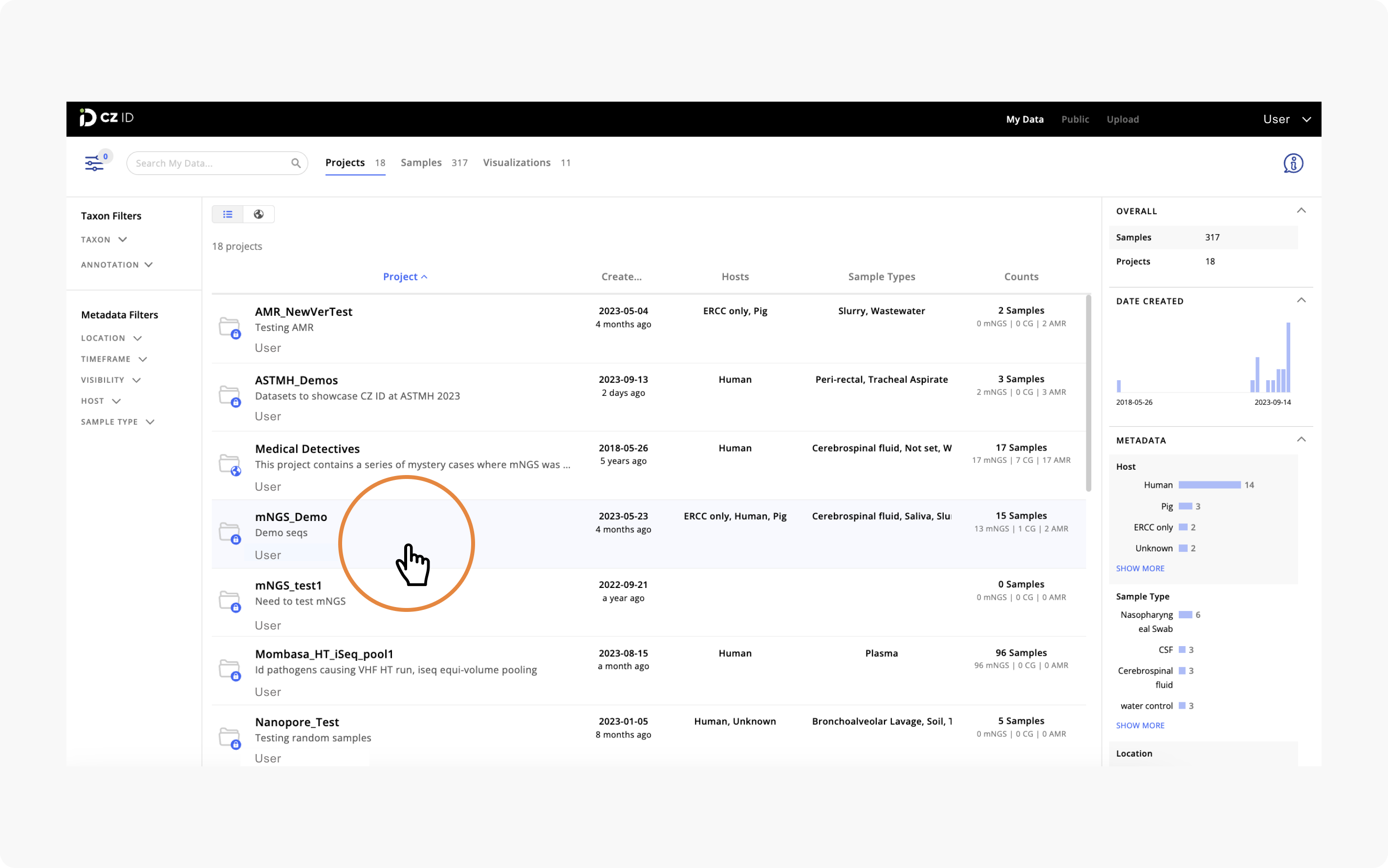Screen dimensions: 1388x868
Task: Open the mNGS_test1 project
Action: [288, 586]
